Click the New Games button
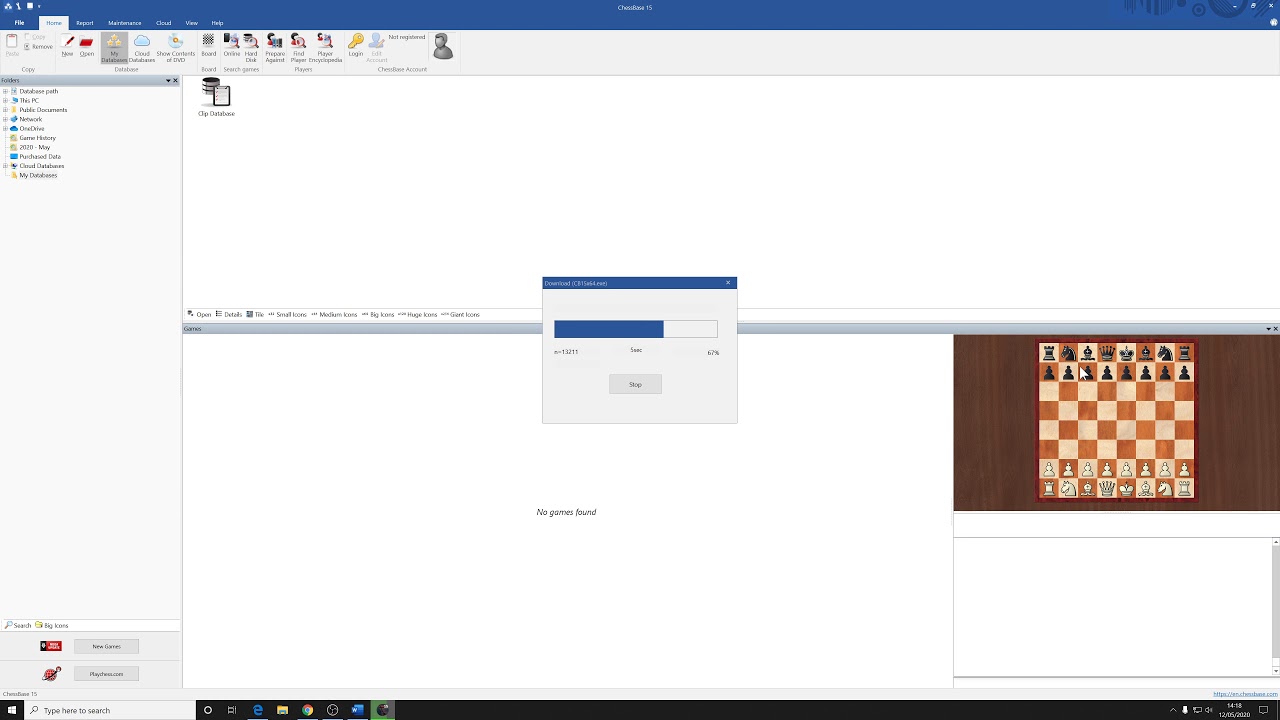This screenshot has height=720, width=1280. [x=106, y=646]
